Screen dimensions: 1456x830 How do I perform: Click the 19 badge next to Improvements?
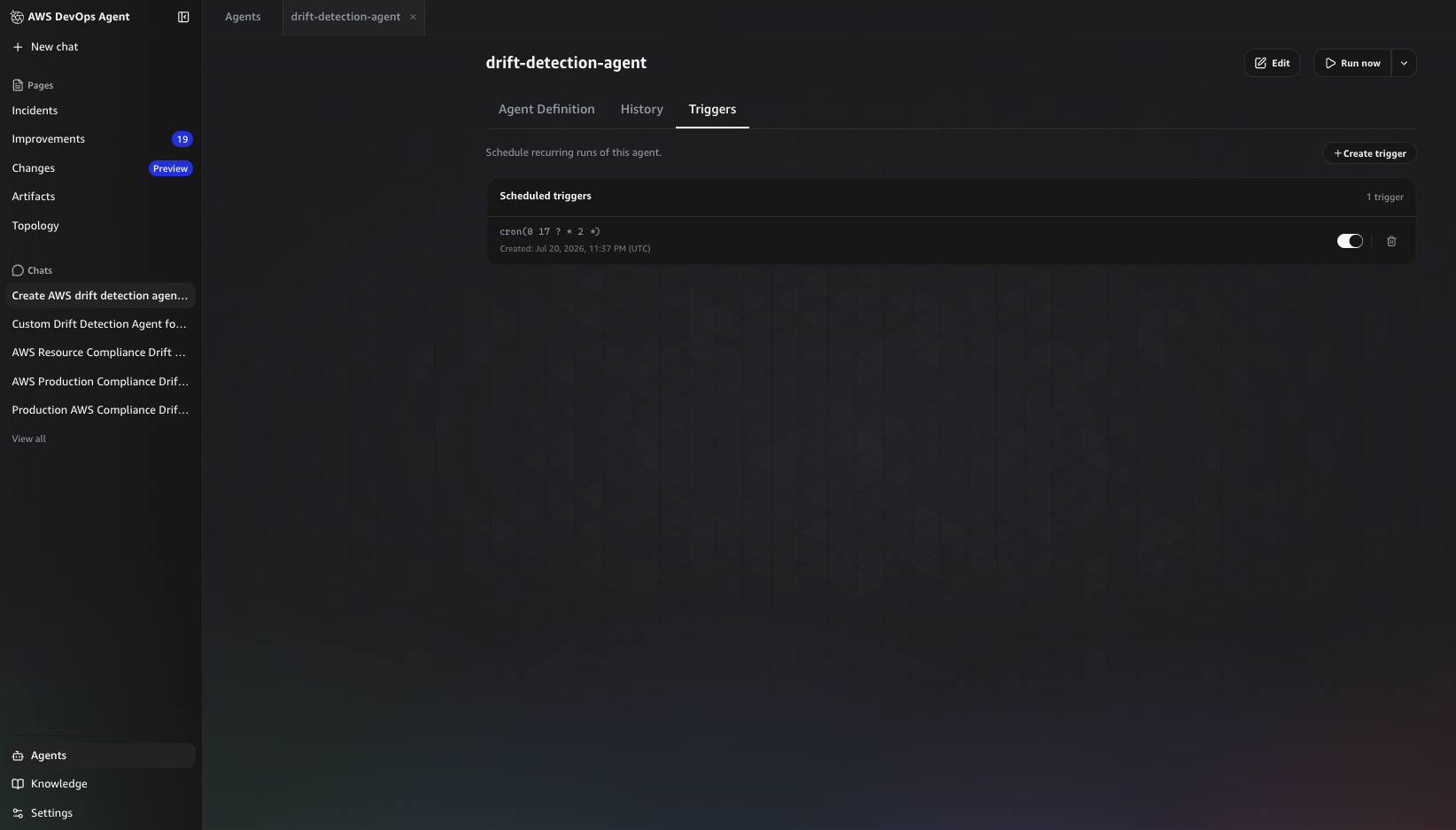(x=182, y=139)
